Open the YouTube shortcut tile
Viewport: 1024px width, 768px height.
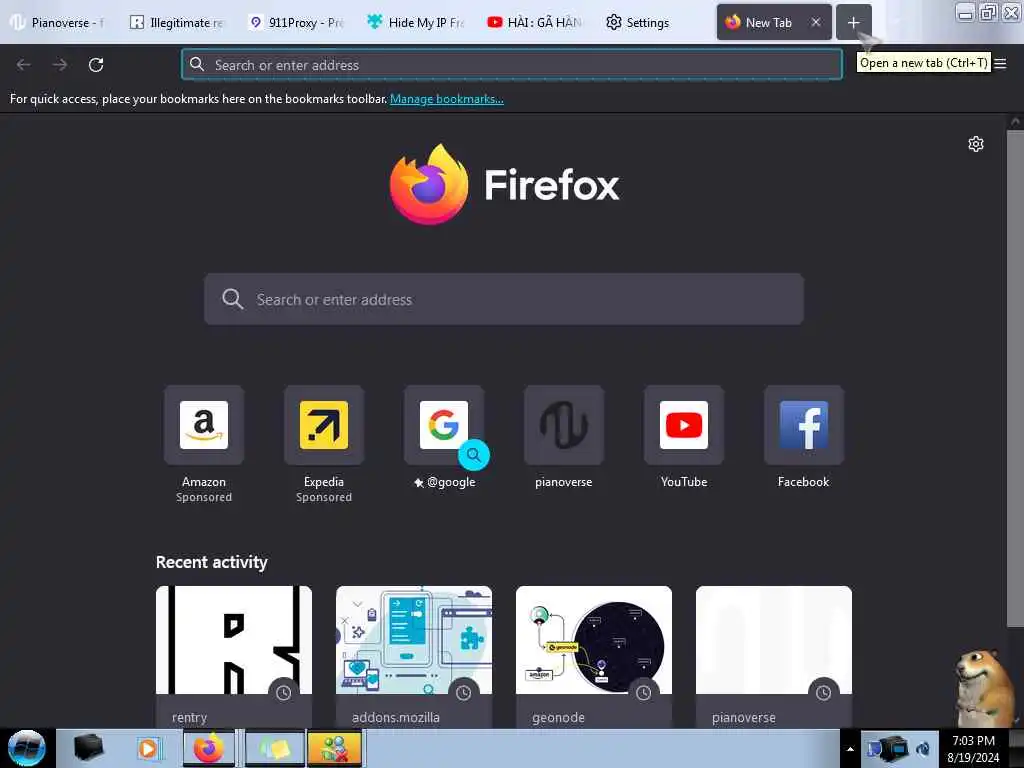pyautogui.click(x=684, y=425)
